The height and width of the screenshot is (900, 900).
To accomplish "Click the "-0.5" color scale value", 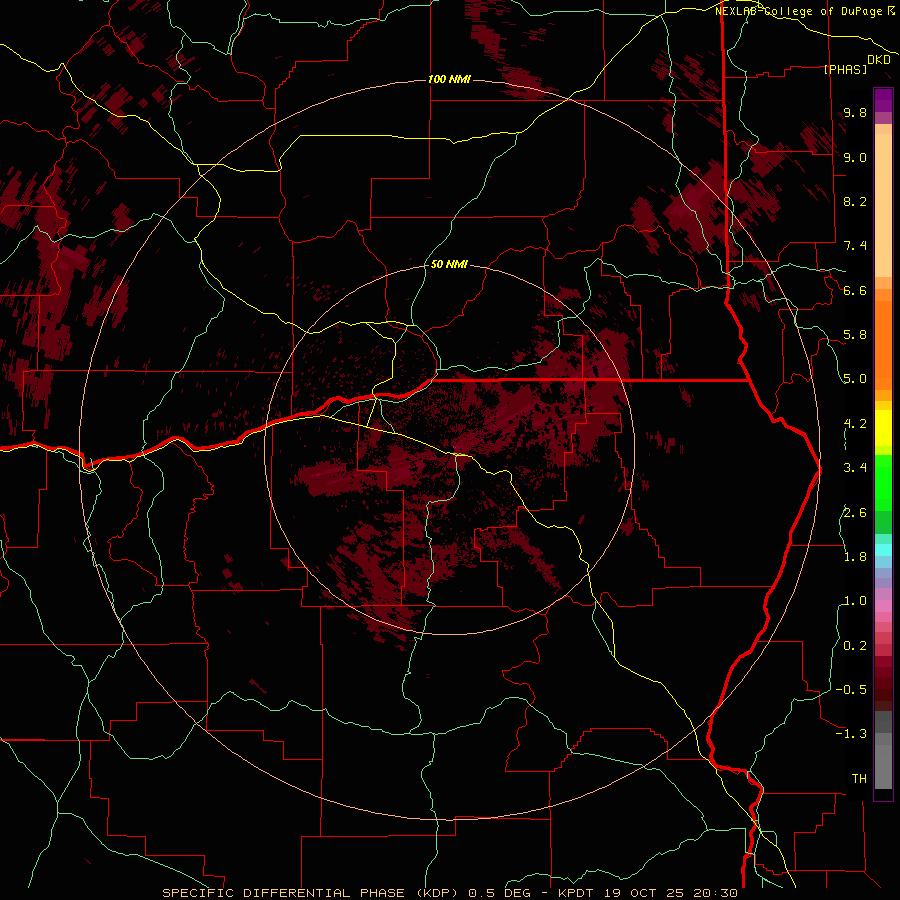I will click(x=851, y=690).
